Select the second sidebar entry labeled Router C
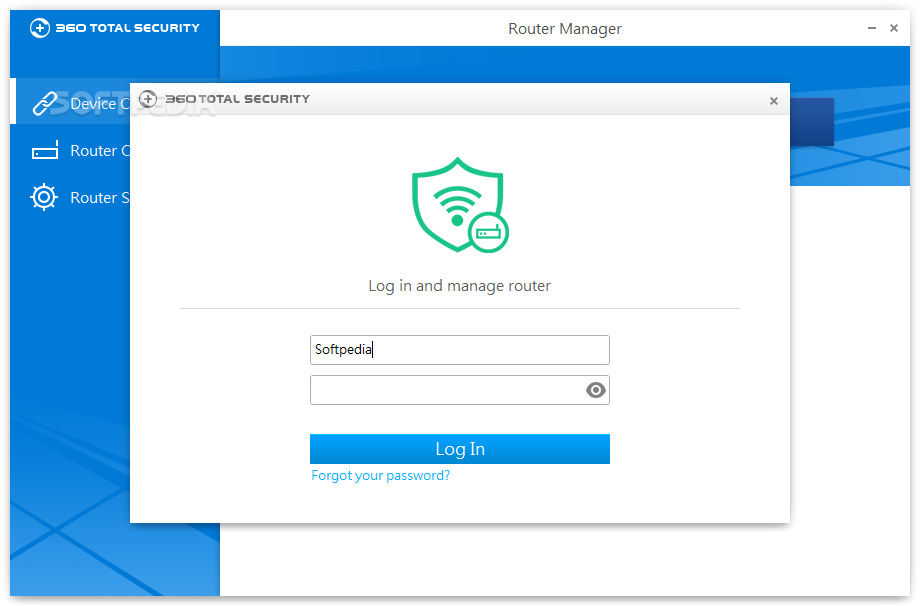 (100, 151)
